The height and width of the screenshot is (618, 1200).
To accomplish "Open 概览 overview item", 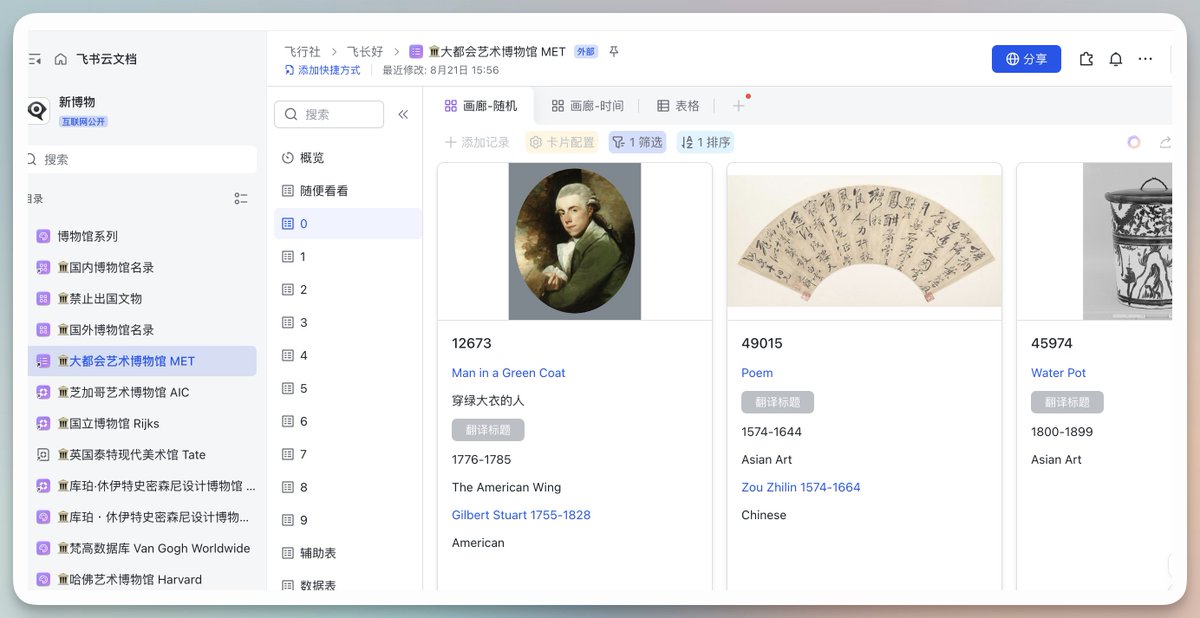I will (x=347, y=158).
